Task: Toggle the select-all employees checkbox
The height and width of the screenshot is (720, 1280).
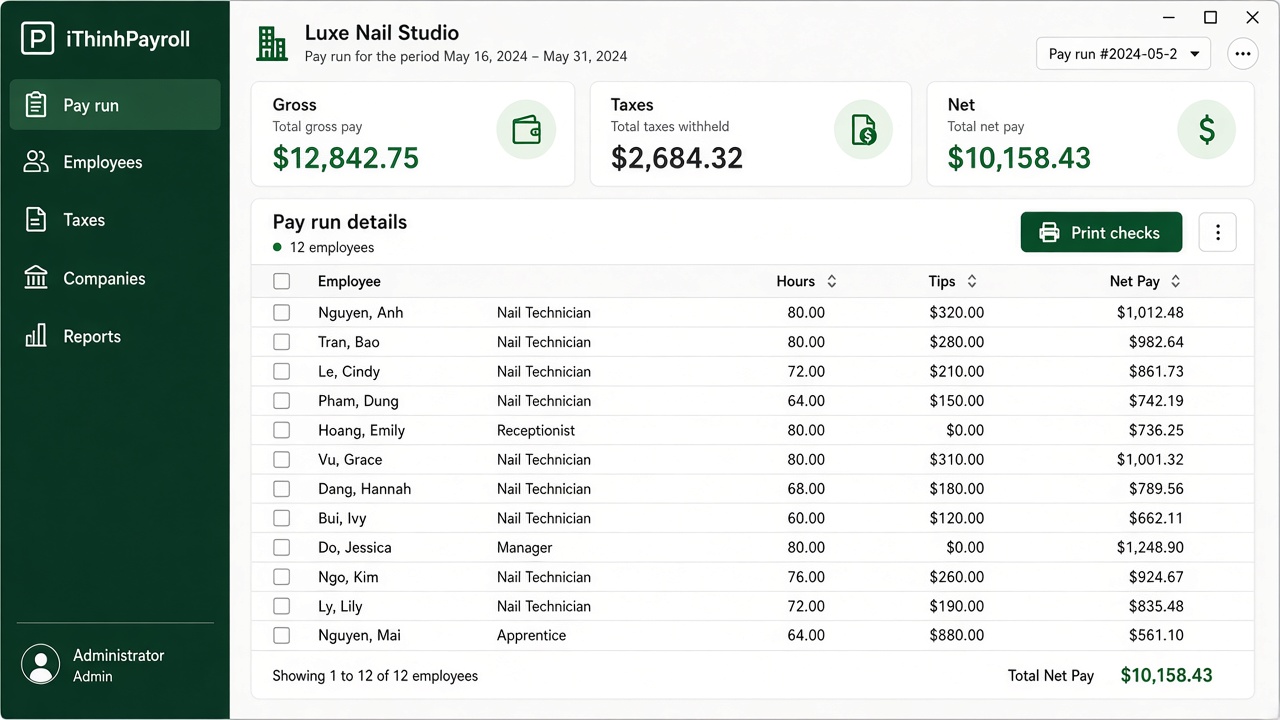Action: click(x=282, y=282)
